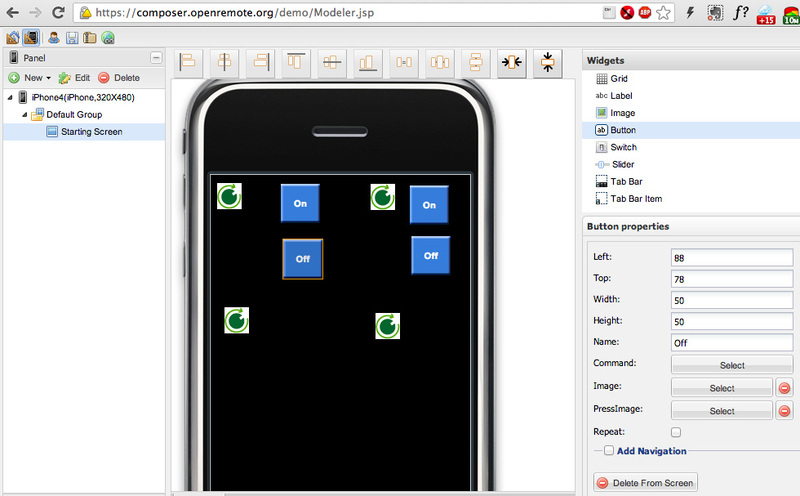The image size is (800, 496).
Task: Open the New dropdown in Panel
Action: click(31, 78)
